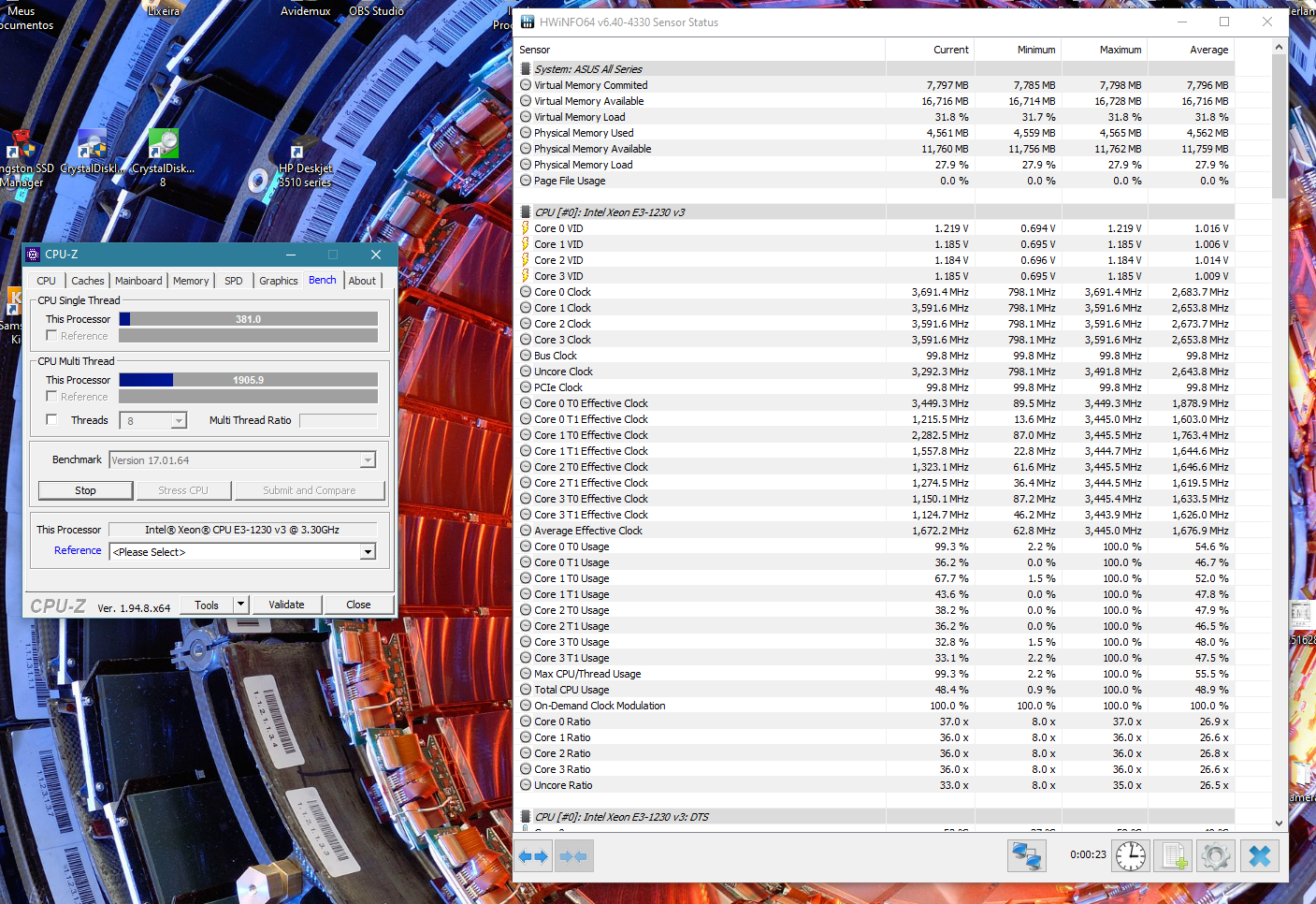The height and width of the screenshot is (904, 1316).
Task: Tick the Multi Thread Reference checkbox
Action: (51, 397)
